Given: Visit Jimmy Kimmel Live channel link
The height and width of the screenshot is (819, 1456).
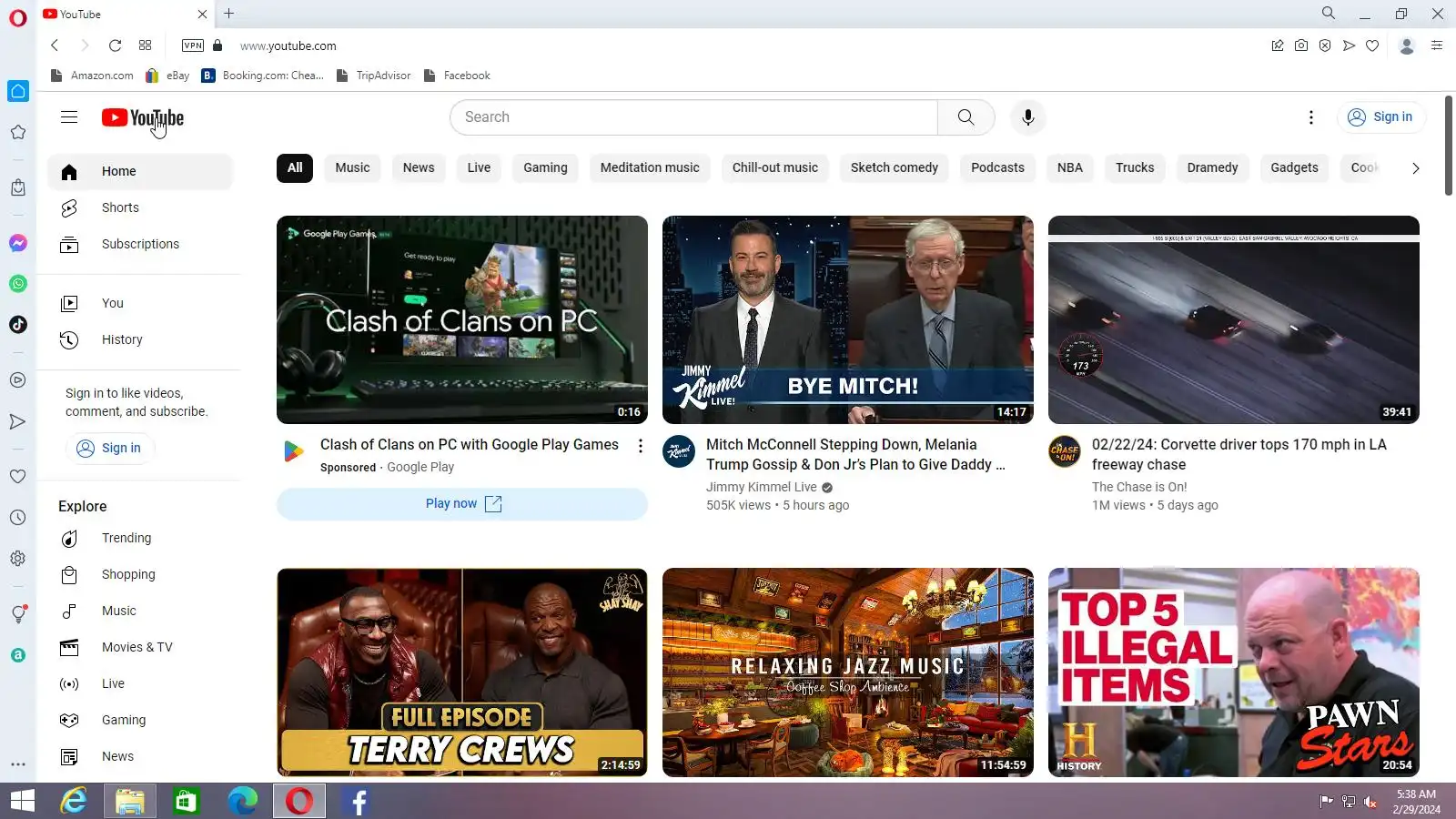Looking at the screenshot, I should 762,487.
